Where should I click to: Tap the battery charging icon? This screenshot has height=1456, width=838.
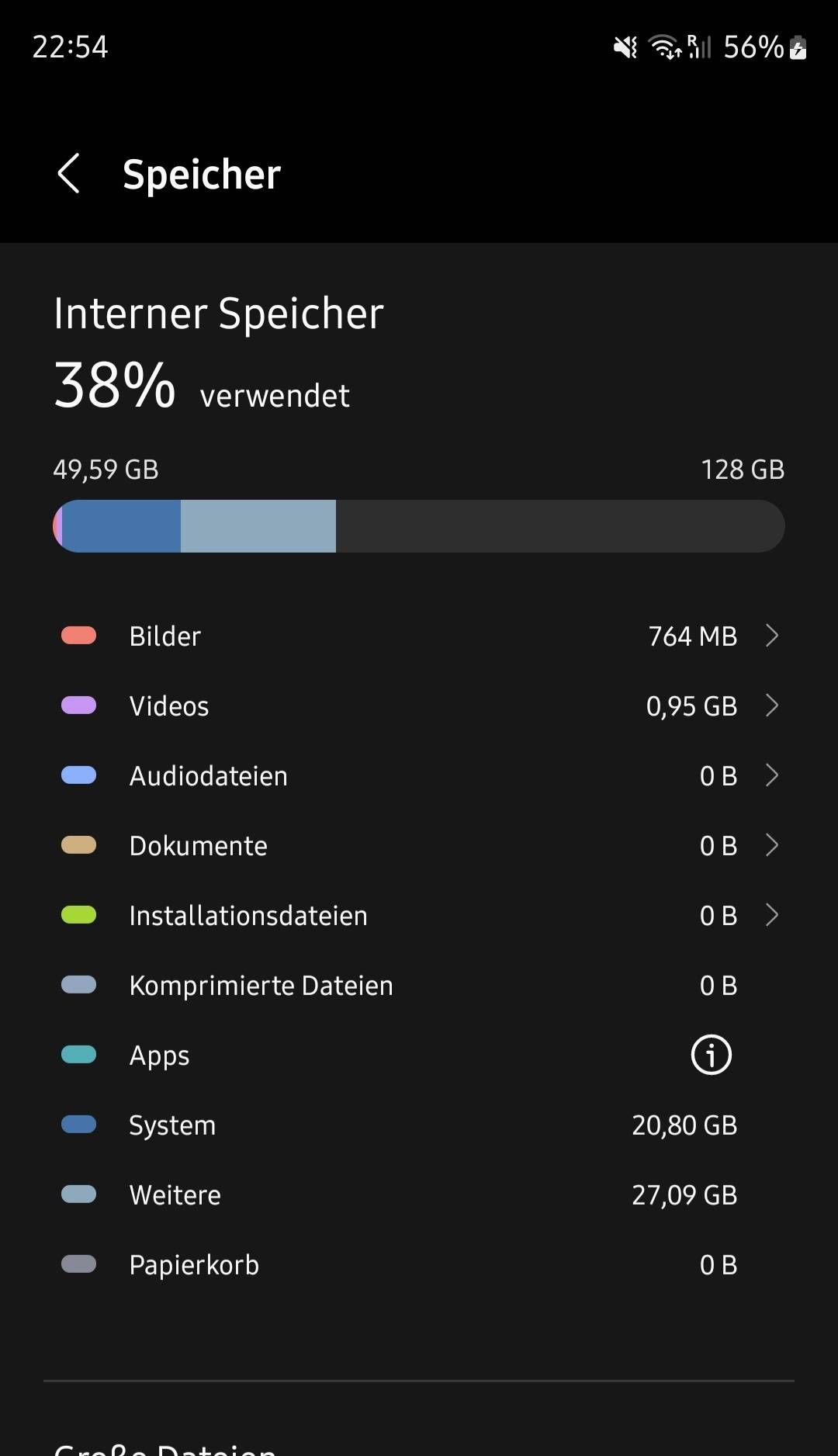(798, 48)
